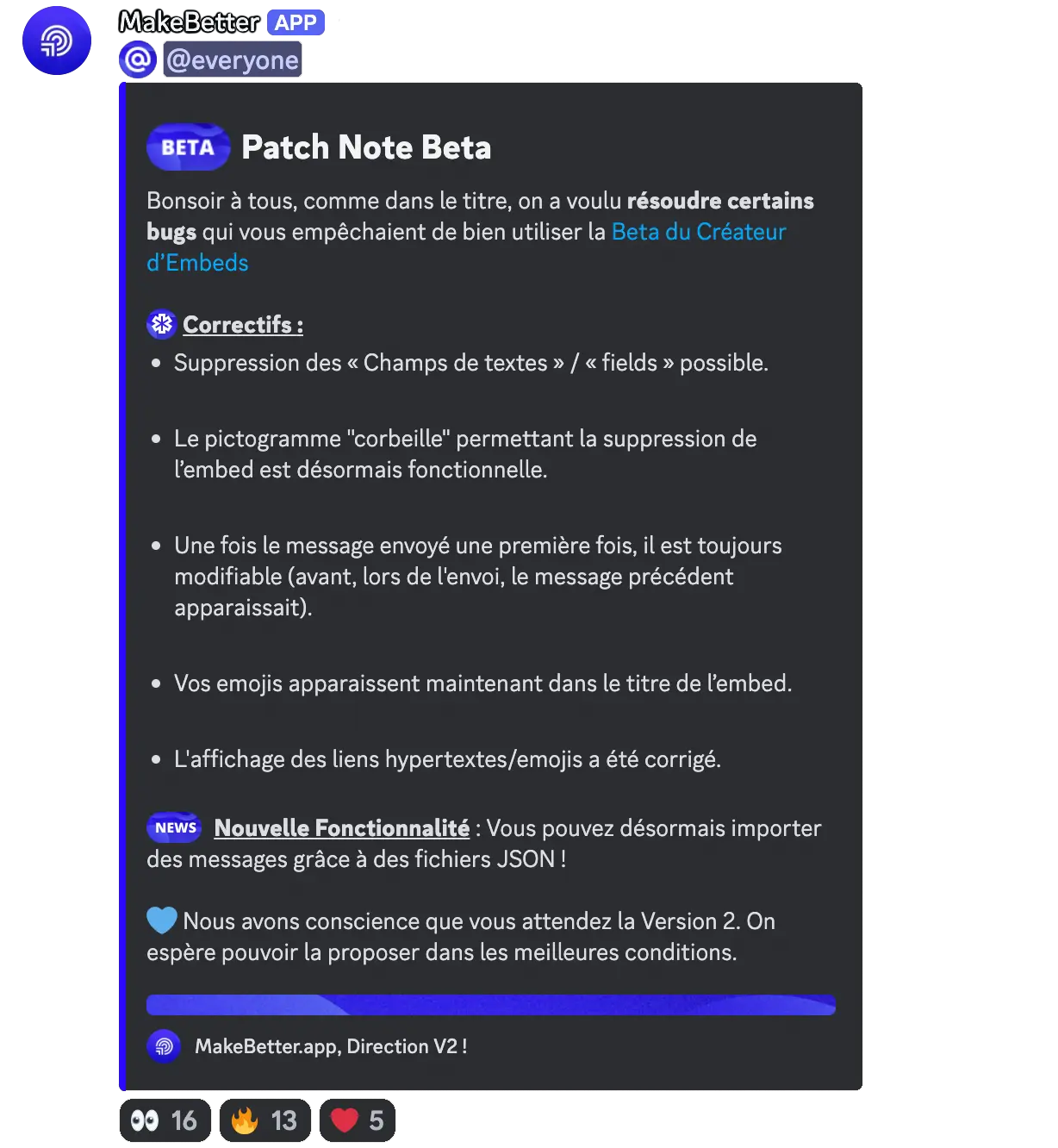Click the Correctifs heading
The image size is (1058, 1148).
243,325
